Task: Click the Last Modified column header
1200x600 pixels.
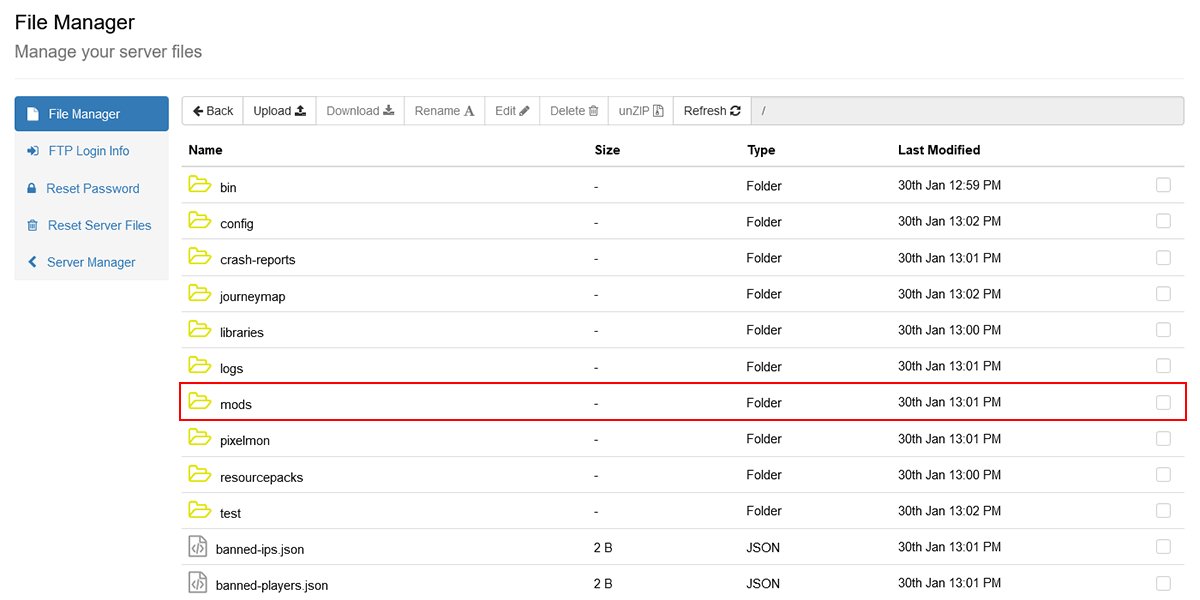Action: tap(939, 150)
